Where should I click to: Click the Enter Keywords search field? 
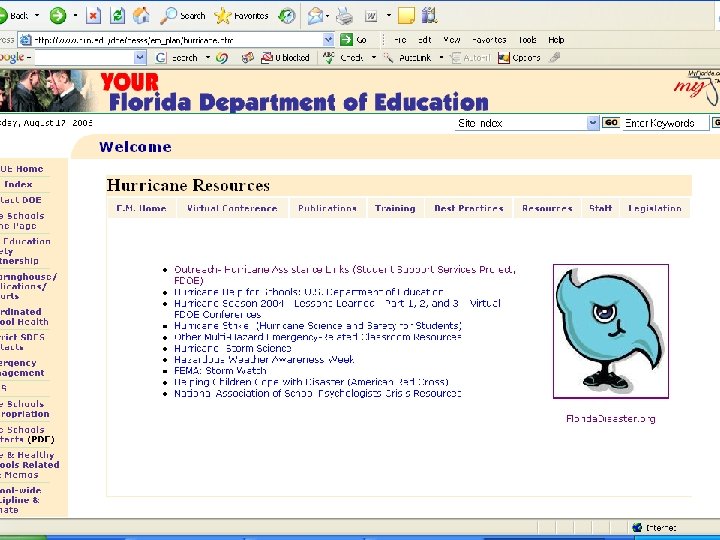(x=665, y=123)
